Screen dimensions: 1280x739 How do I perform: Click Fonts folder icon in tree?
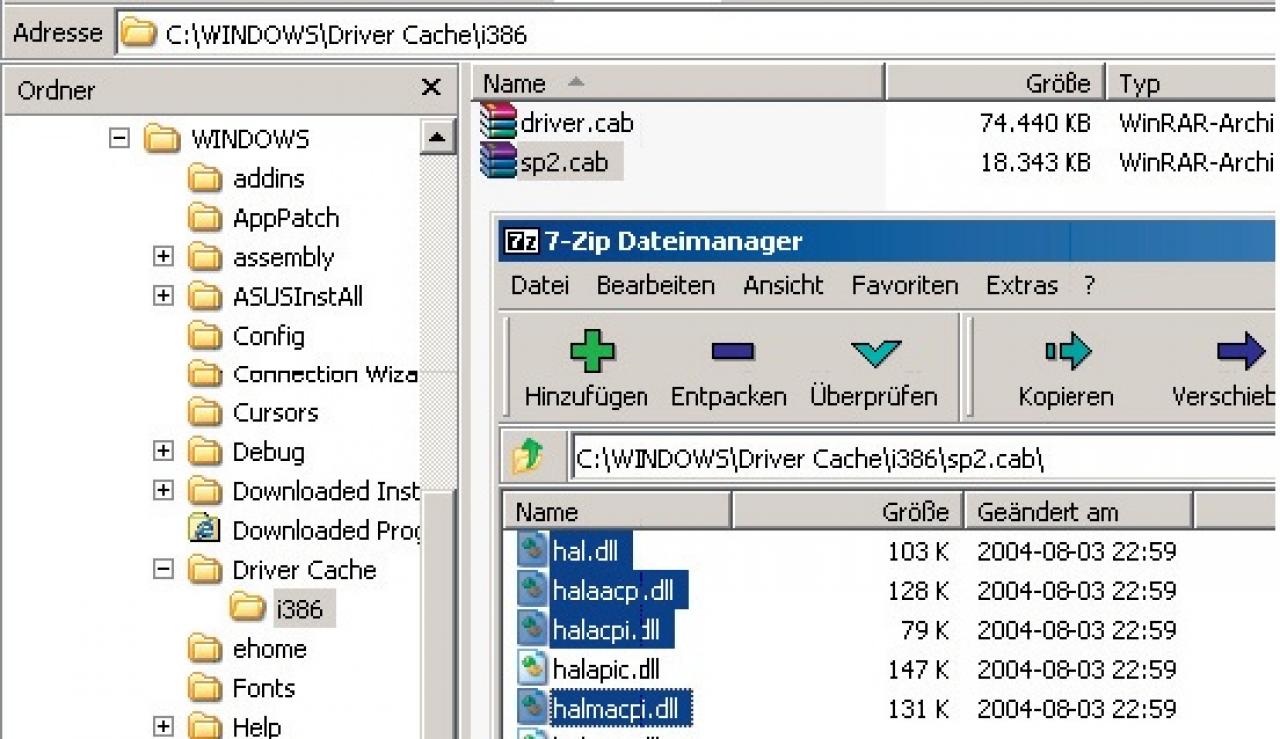205,688
